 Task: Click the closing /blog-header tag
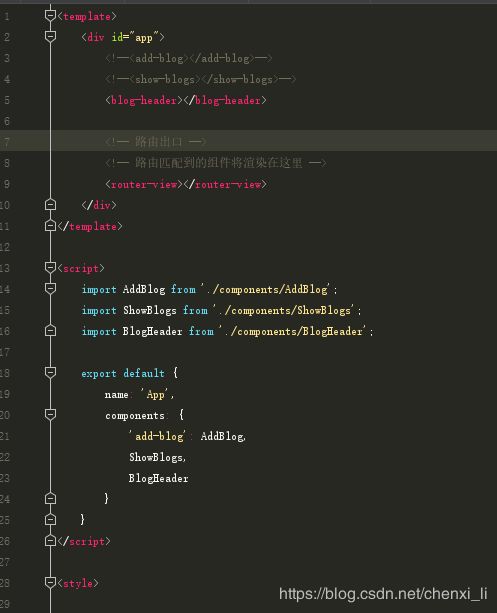click(225, 100)
